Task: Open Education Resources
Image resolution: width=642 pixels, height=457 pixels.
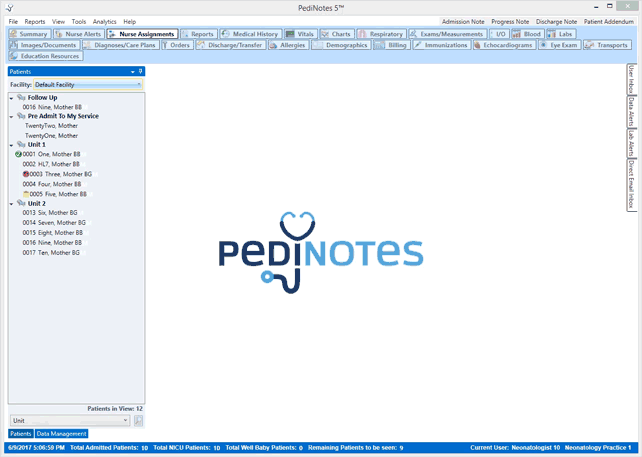Action: [x=46, y=56]
